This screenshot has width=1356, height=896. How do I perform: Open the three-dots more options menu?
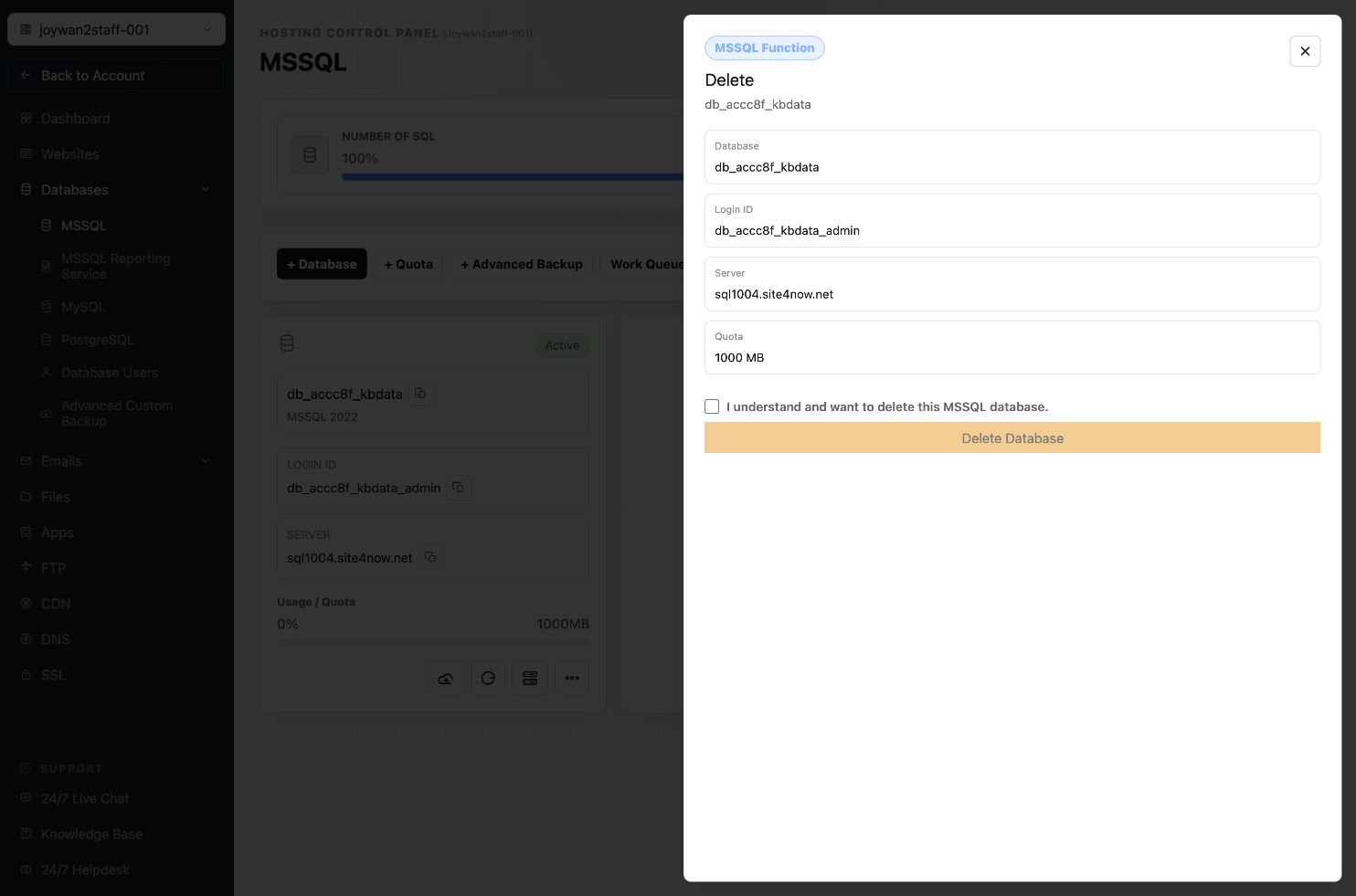[x=572, y=678]
